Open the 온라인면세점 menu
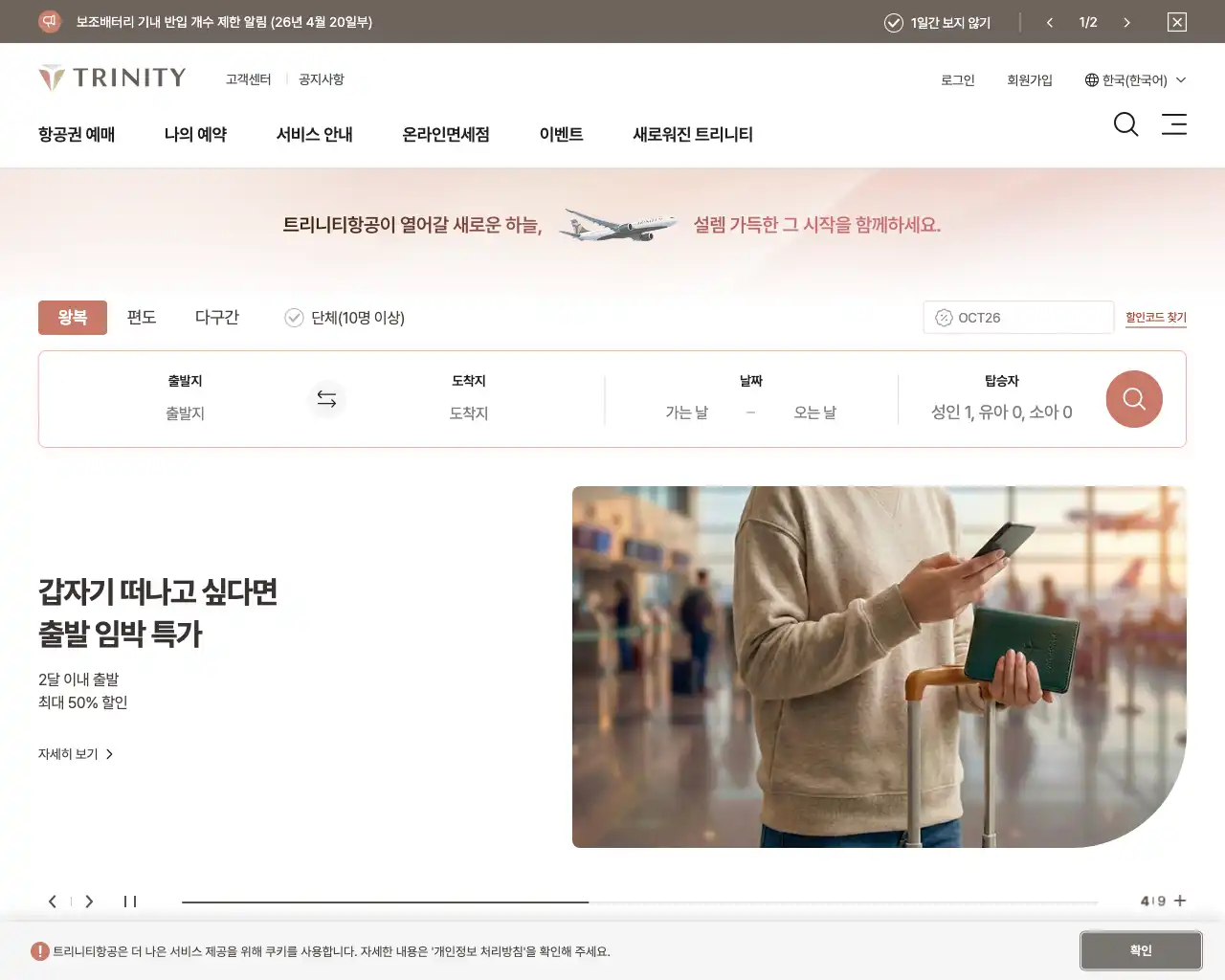The width and height of the screenshot is (1225, 980). coord(446,135)
